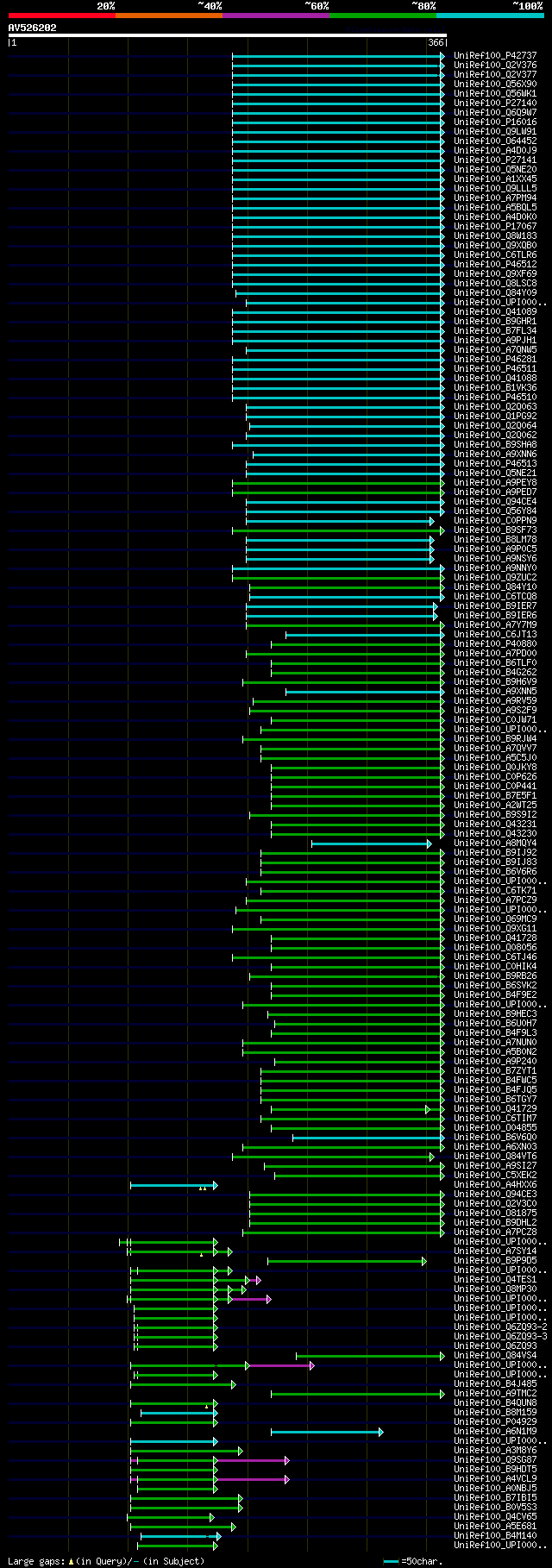
Task: Click the green alignment bar for UniRef100_A9PEY8
Action: (x=338, y=483)
